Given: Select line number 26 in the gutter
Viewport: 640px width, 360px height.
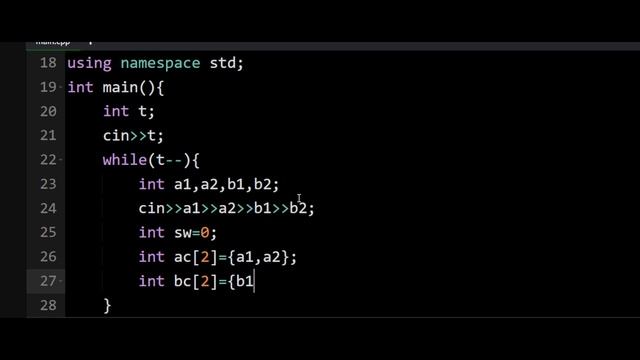Looking at the screenshot, I should tap(48, 257).
